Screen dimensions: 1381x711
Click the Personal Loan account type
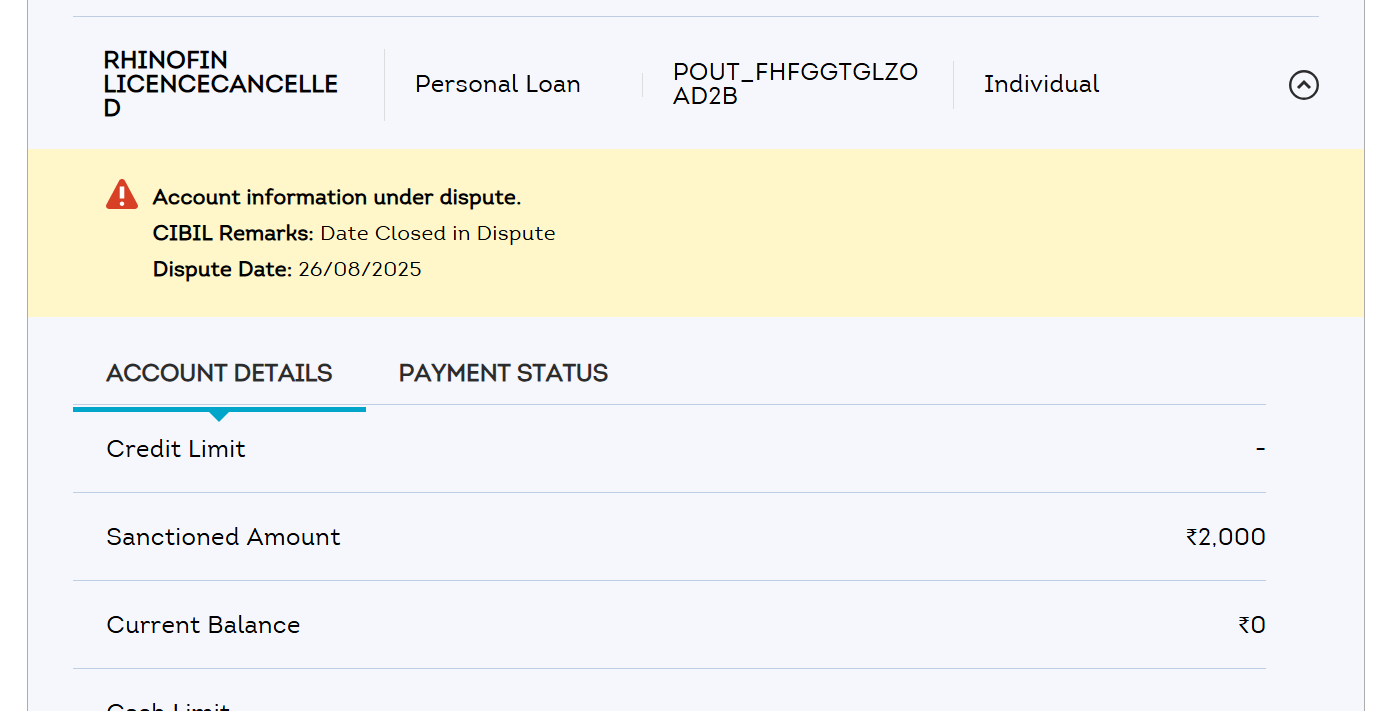coord(498,84)
